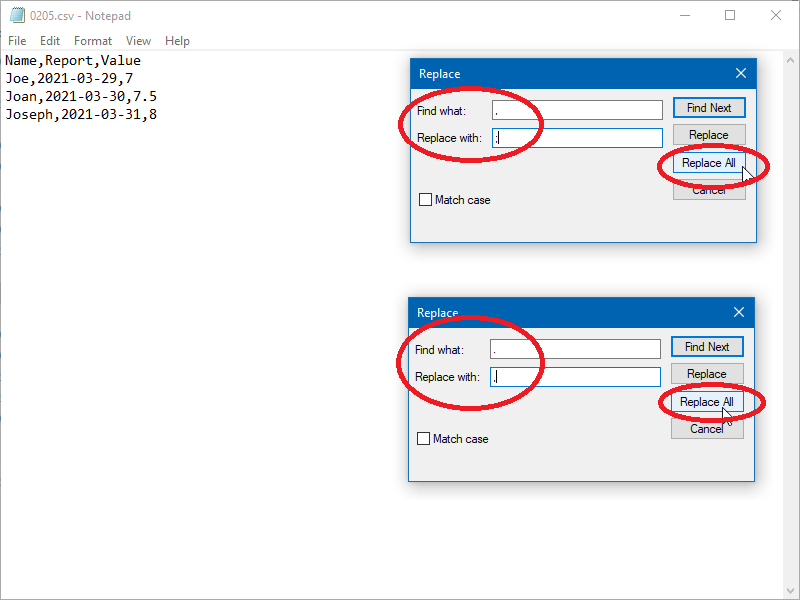Enable Match case in the top Replace dialog
This screenshot has width=800, height=600.
[425, 200]
